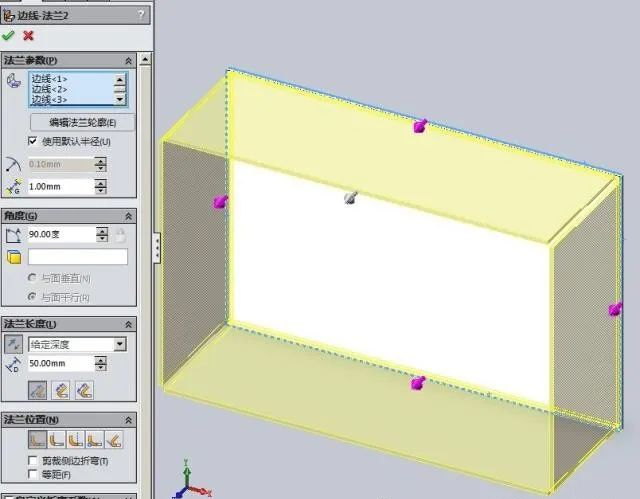This screenshot has height=499, width=640.
Task: Open the 给定深度 dropdown
Action: pyautogui.click(x=120, y=344)
